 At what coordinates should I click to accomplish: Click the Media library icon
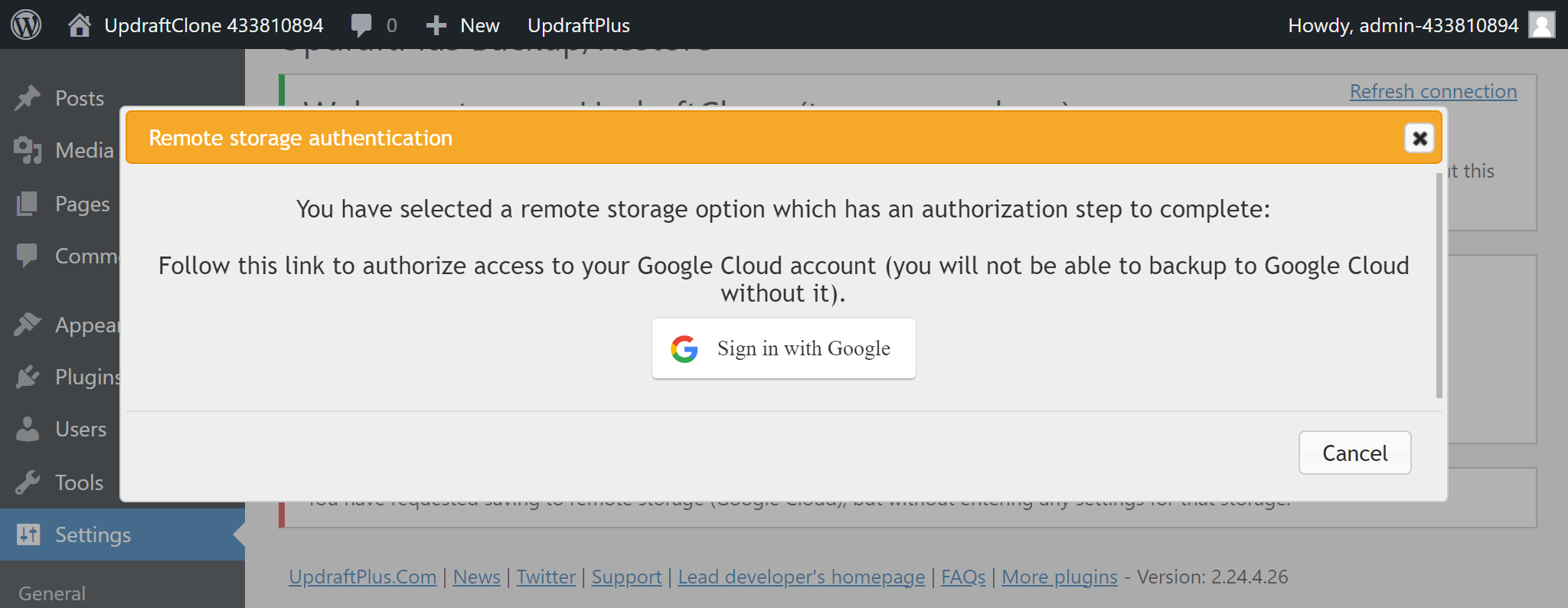[x=28, y=150]
